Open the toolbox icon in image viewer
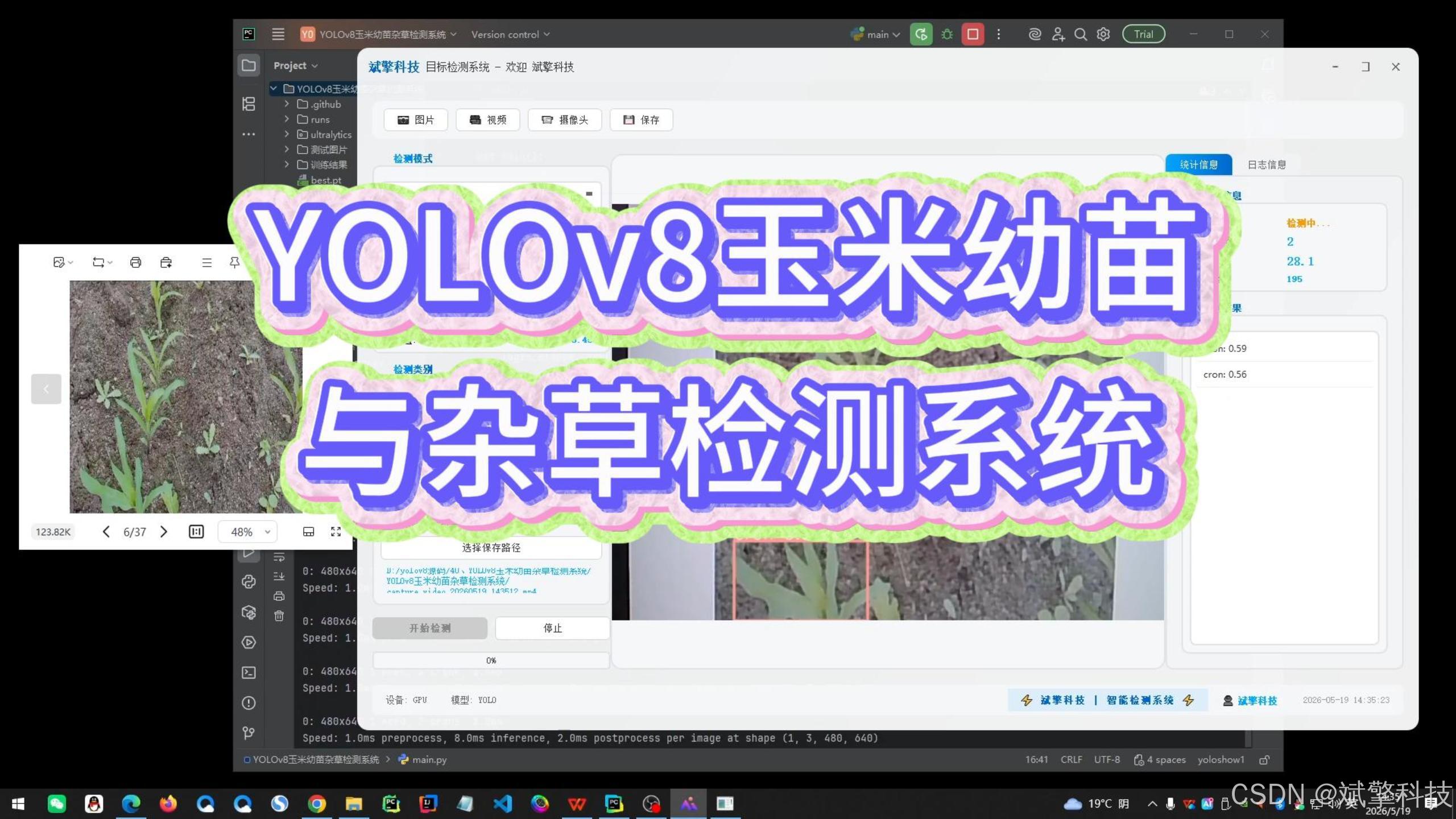Screen dimensions: 1456x819 tap(166, 262)
